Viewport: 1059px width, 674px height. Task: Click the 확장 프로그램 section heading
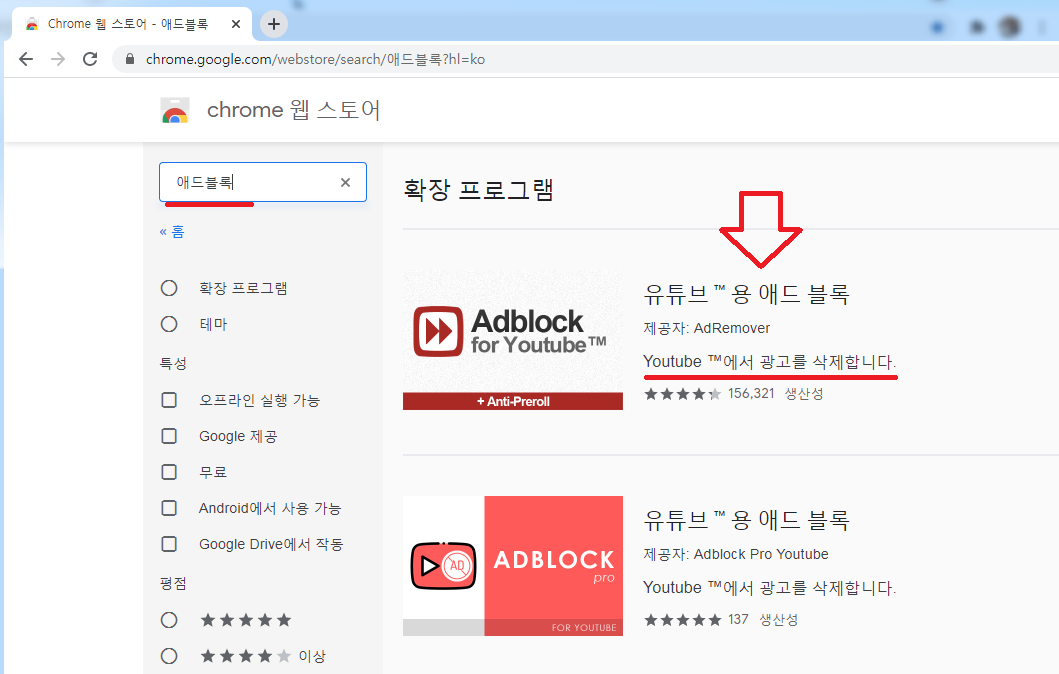478,190
